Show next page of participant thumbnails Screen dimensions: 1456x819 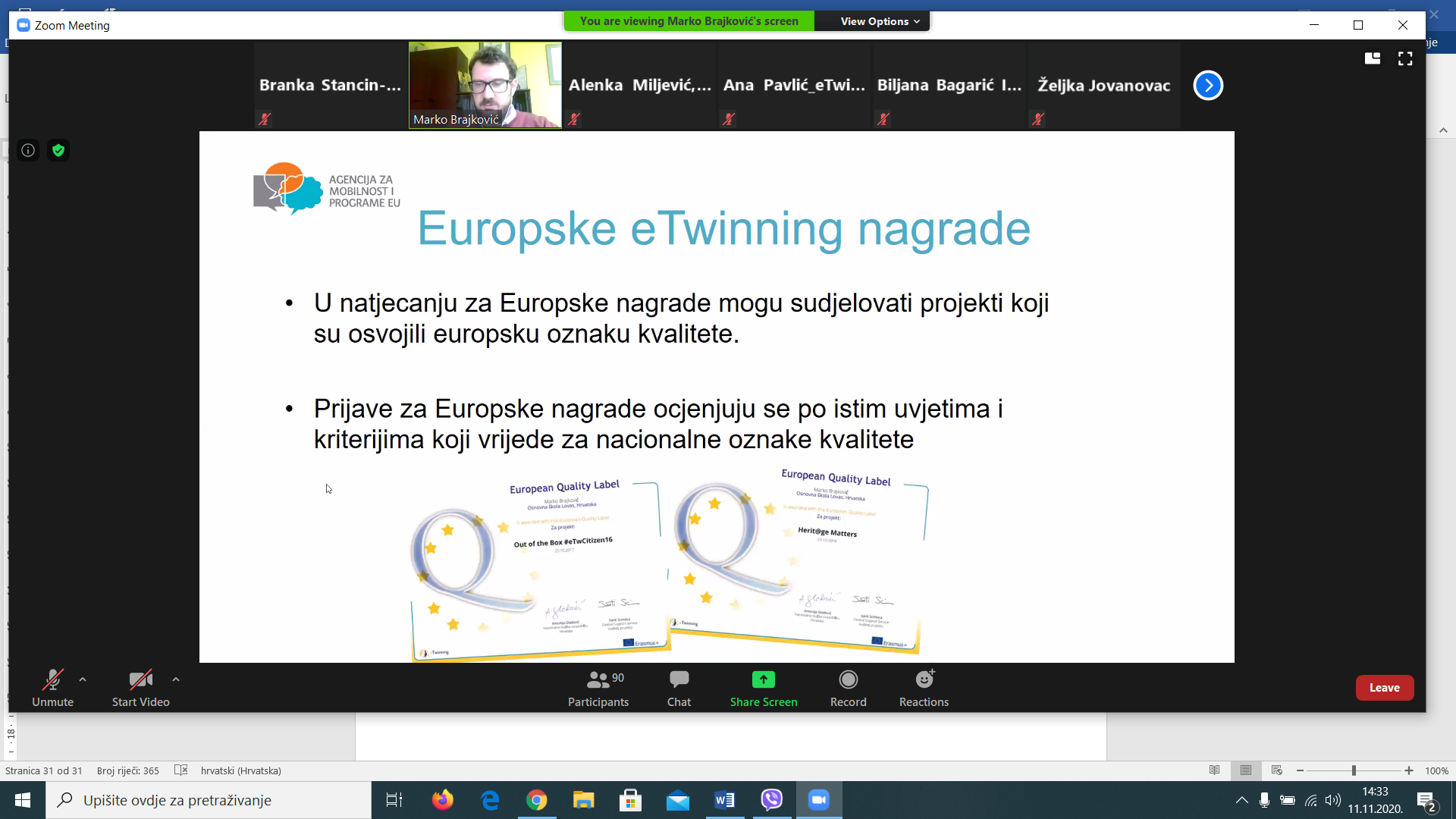pyautogui.click(x=1208, y=85)
